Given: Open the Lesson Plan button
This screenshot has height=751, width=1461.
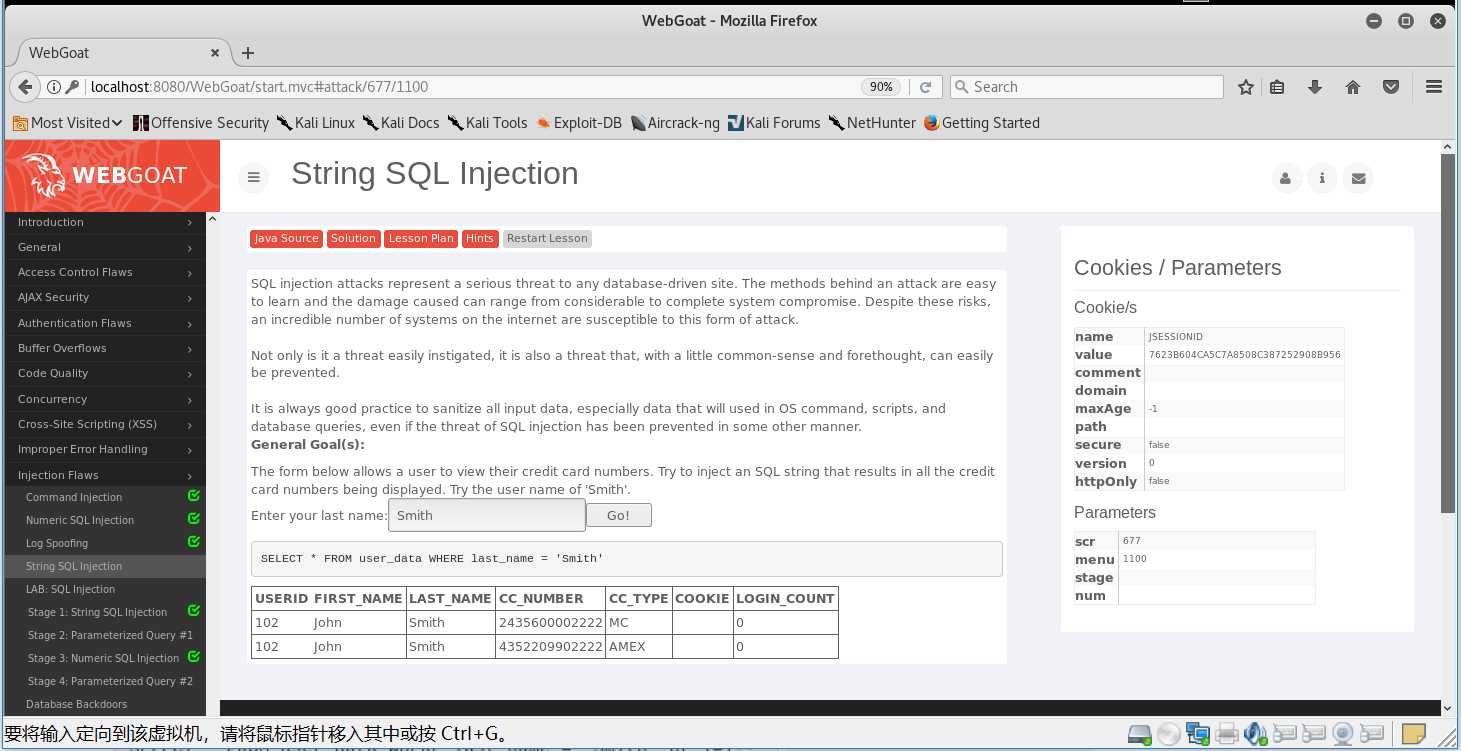Looking at the screenshot, I should (x=421, y=238).
